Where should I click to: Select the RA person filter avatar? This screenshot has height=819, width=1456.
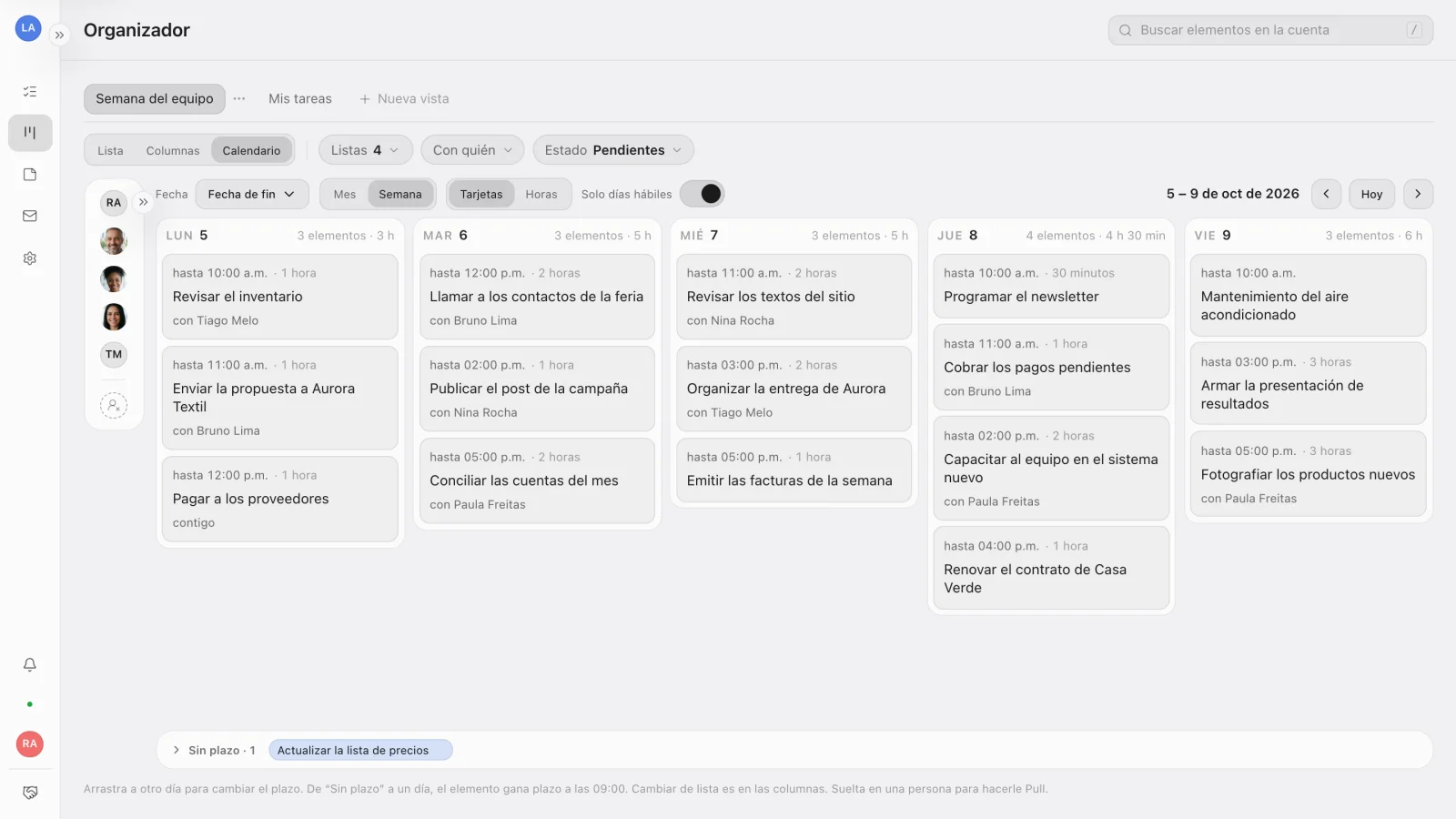[x=114, y=203]
